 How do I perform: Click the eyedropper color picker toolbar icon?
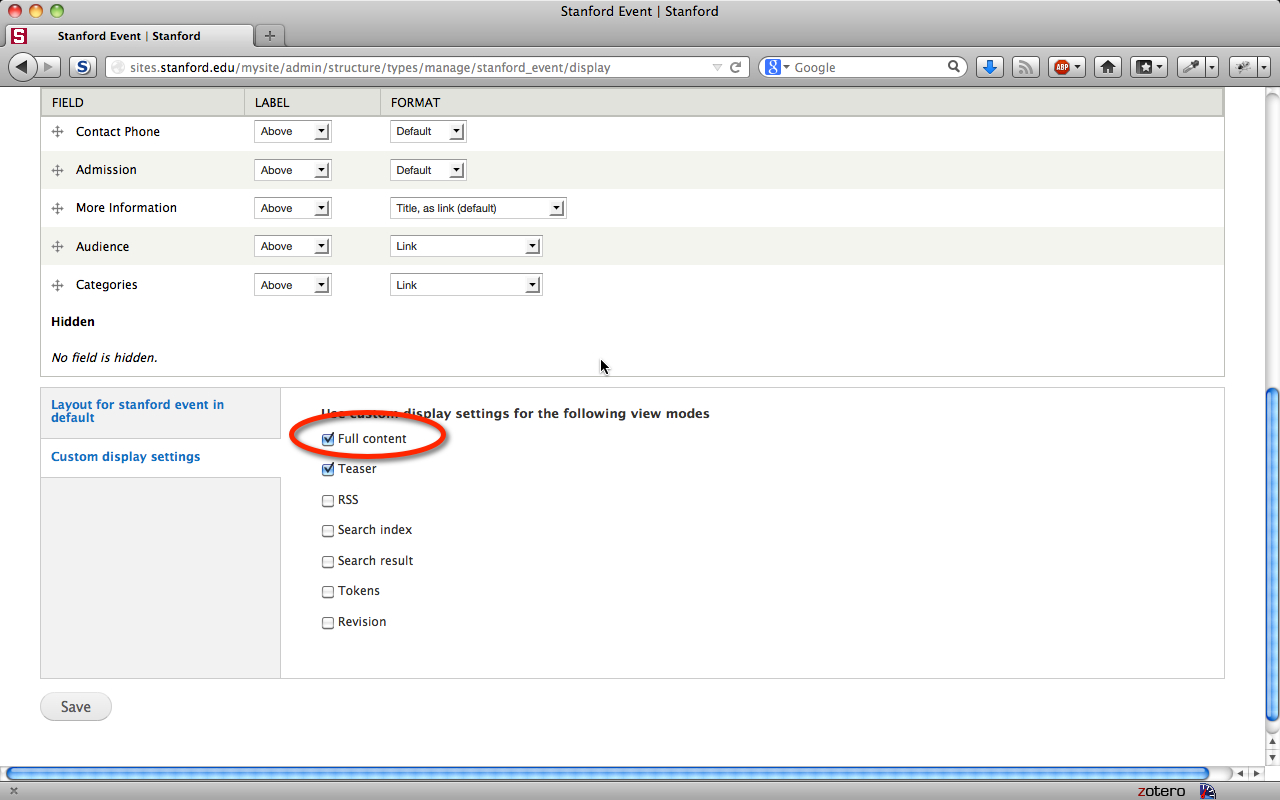click(x=1191, y=67)
